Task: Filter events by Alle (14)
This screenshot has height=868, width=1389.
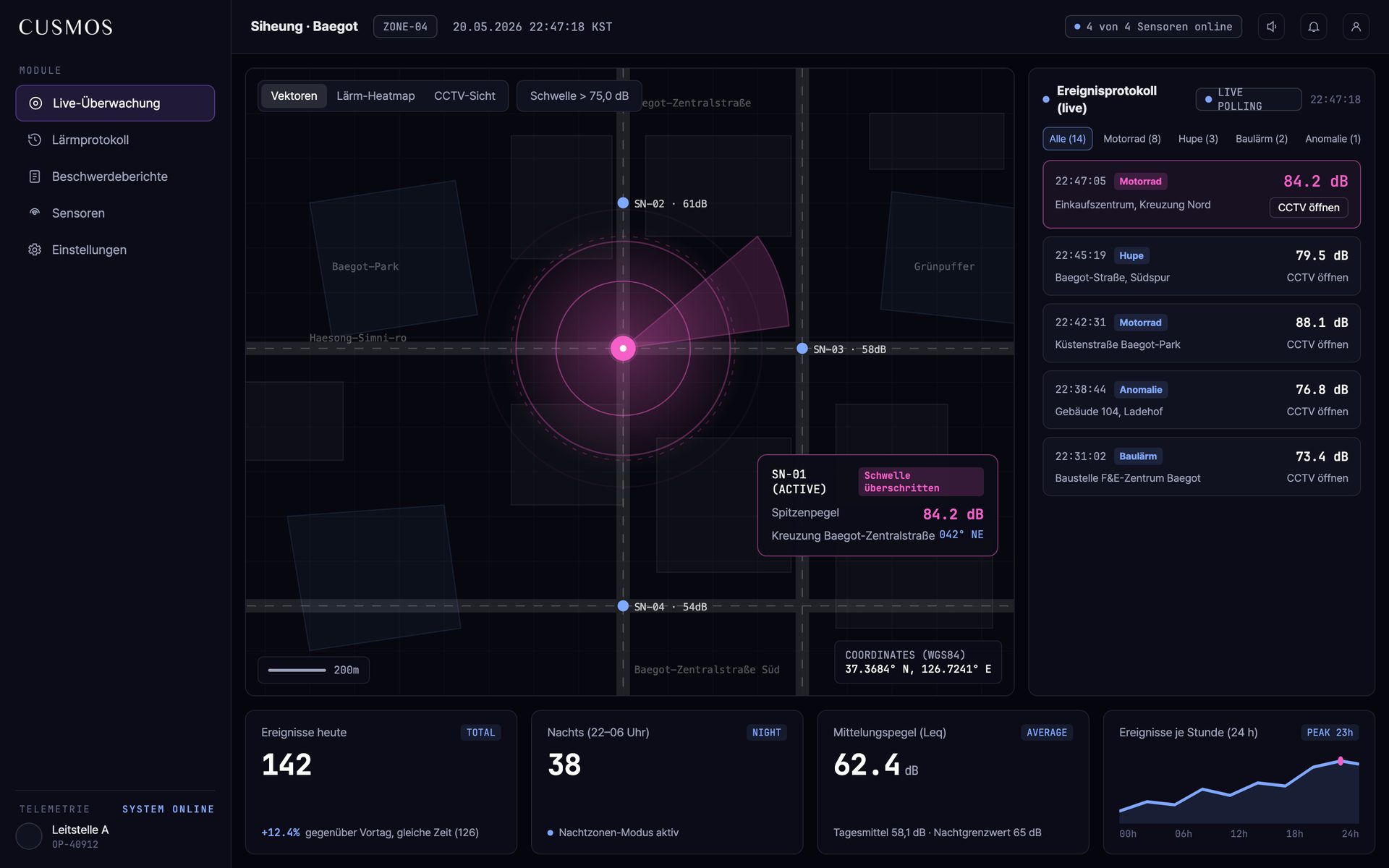Action: (1067, 139)
